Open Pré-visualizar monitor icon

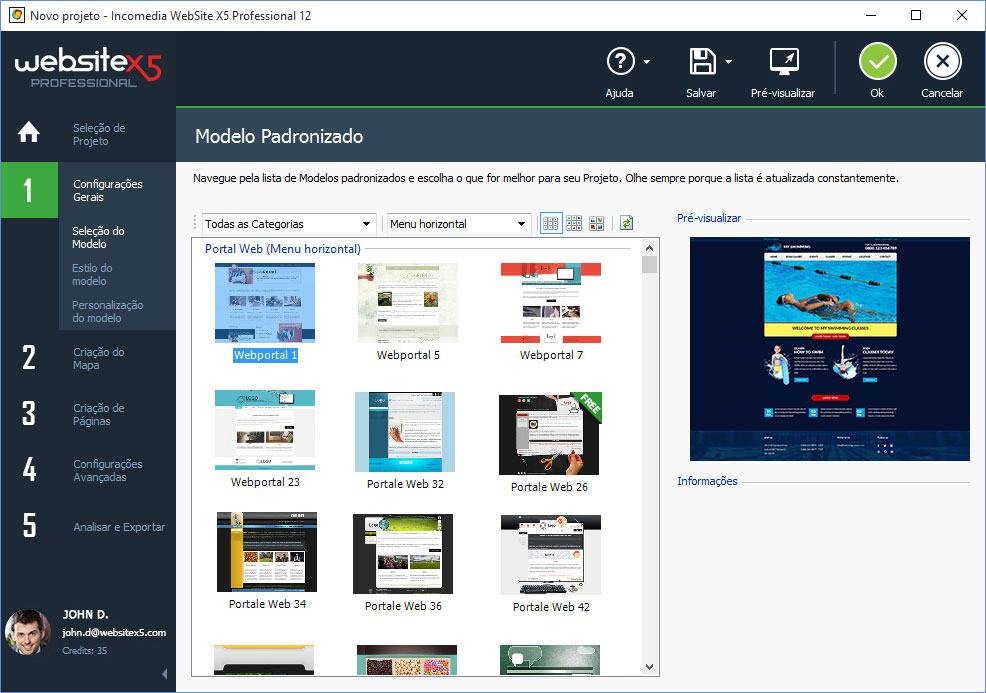pos(784,62)
